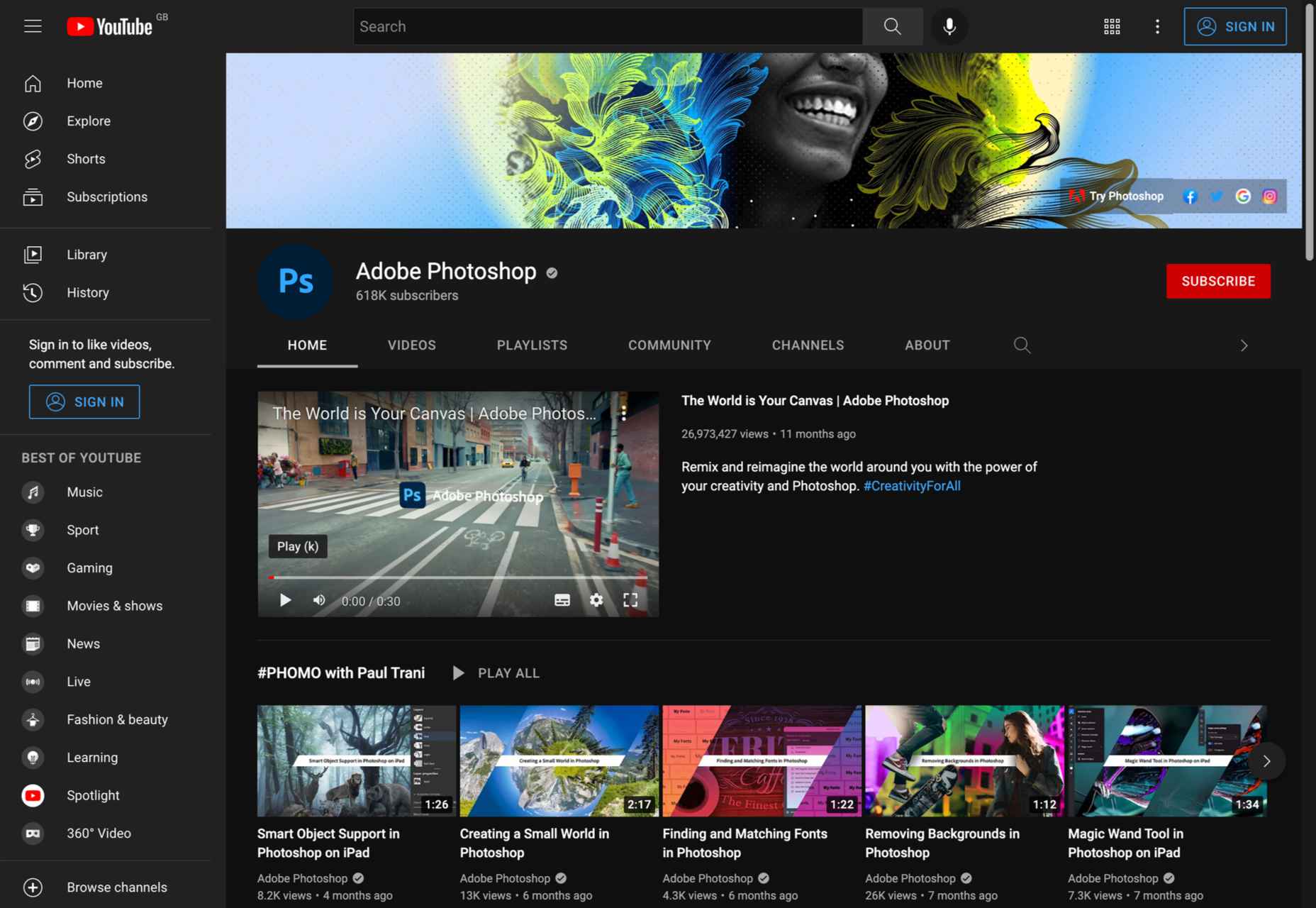Click the YouTube logo
The height and width of the screenshot is (908, 1316).
coord(110,26)
